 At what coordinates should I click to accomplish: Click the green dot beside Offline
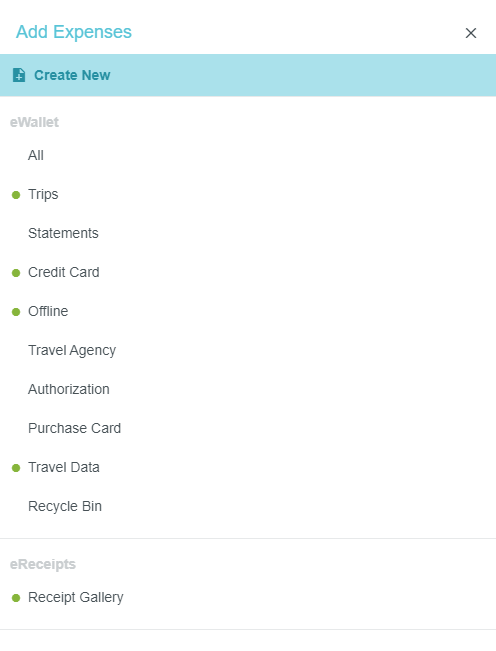[x=16, y=312]
